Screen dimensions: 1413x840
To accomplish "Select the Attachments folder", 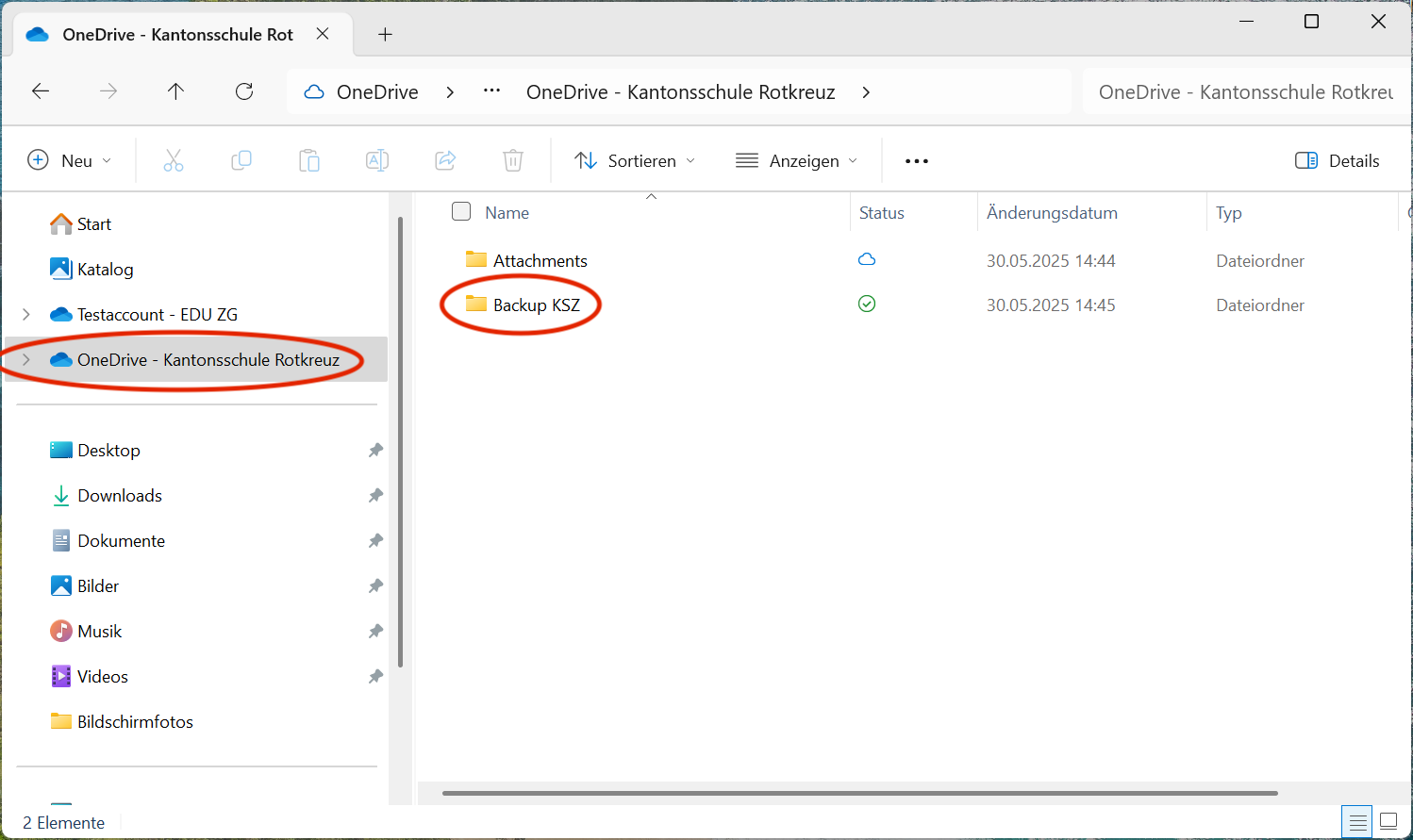I will pyautogui.click(x=526, y=260).
